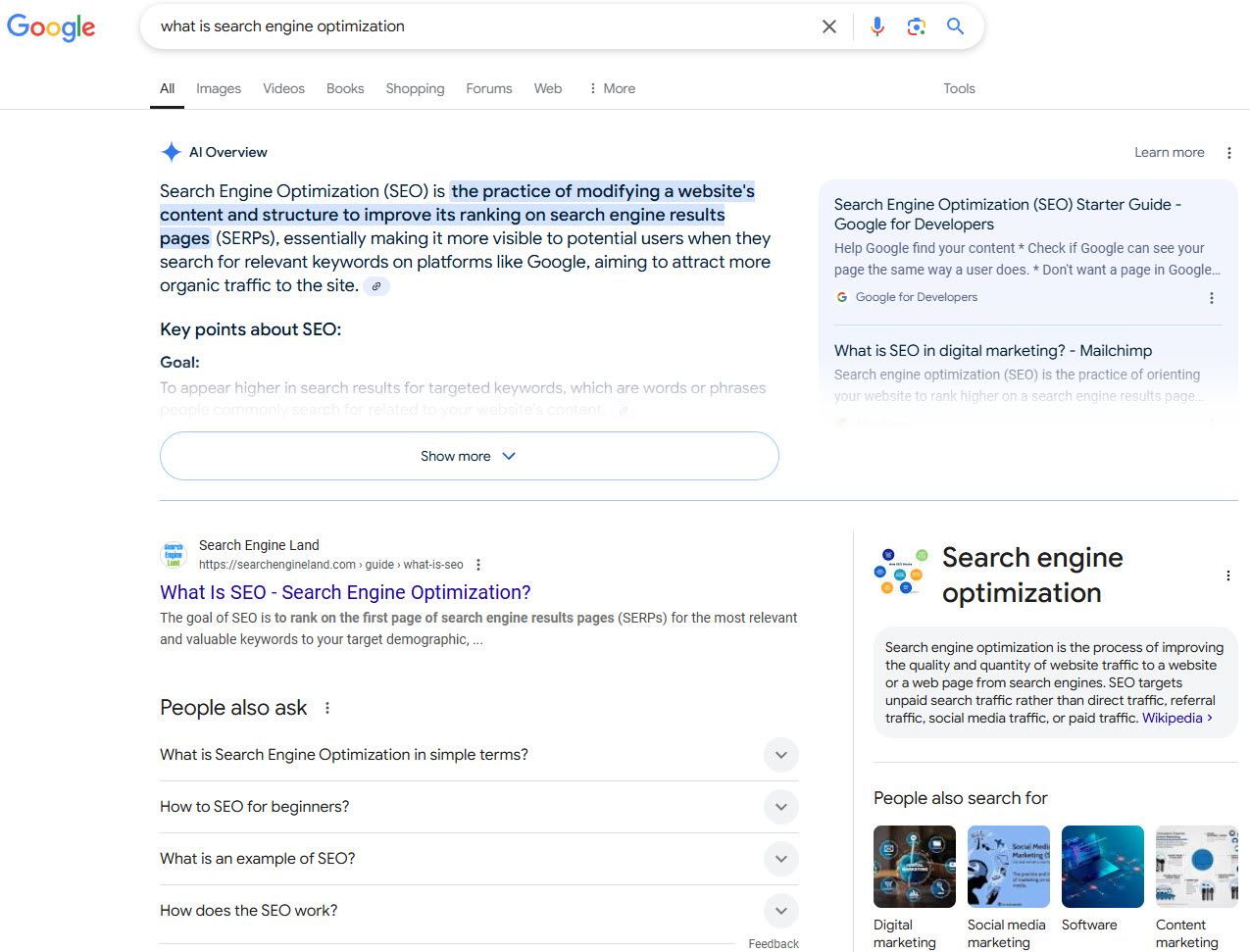
Task: Expand the Show more AI Overview section
Action: 469,455
